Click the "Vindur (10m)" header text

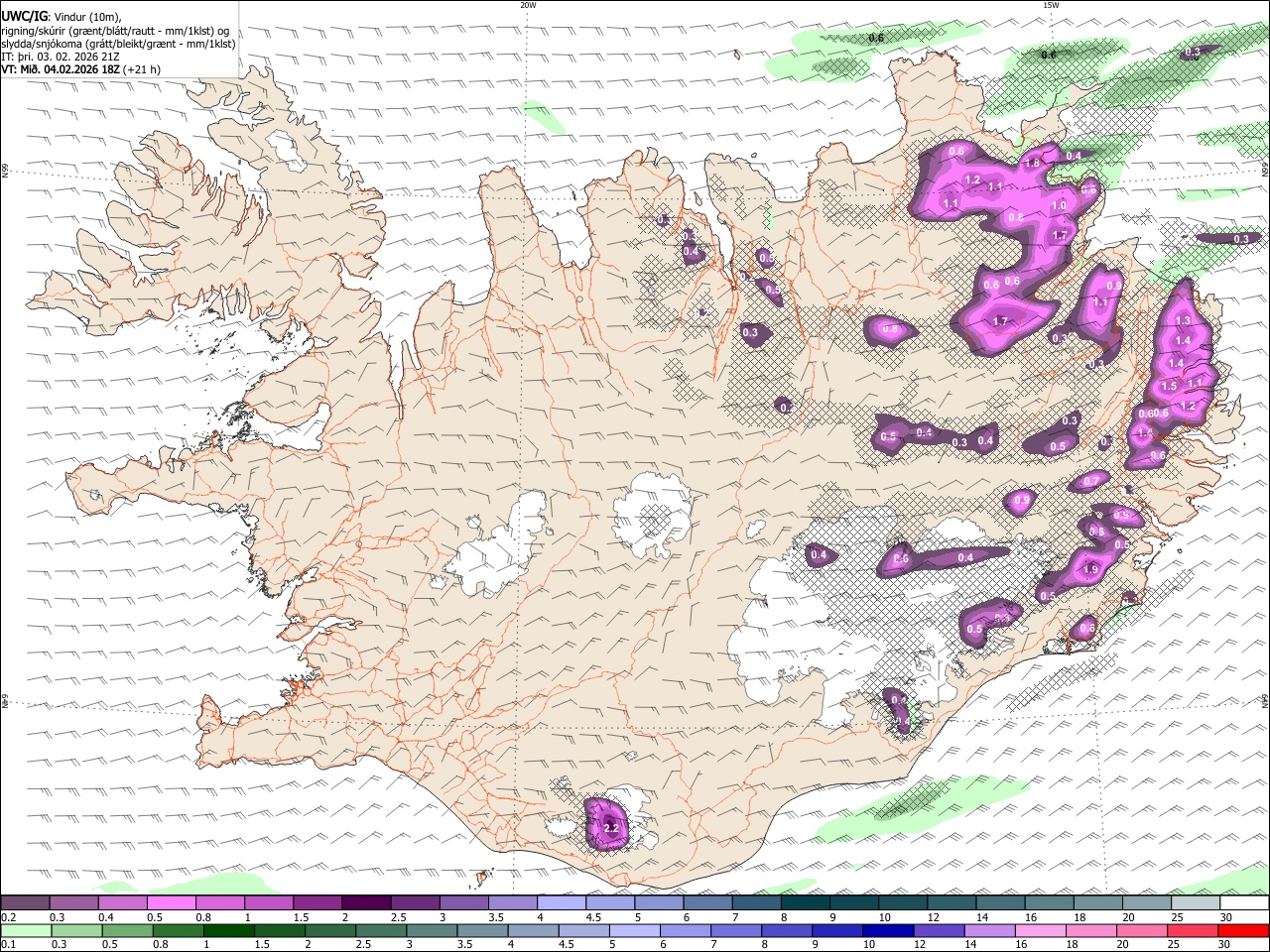[85, 17]
